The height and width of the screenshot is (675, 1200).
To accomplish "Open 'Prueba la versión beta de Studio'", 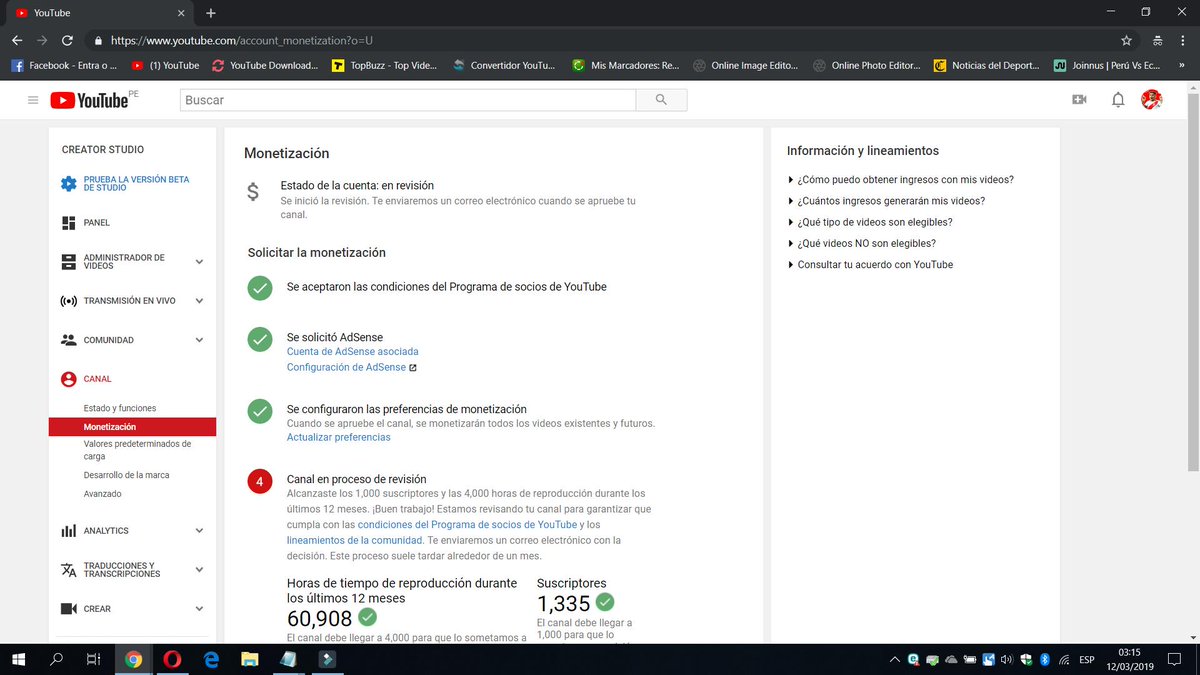I will [x=137, y=184].
